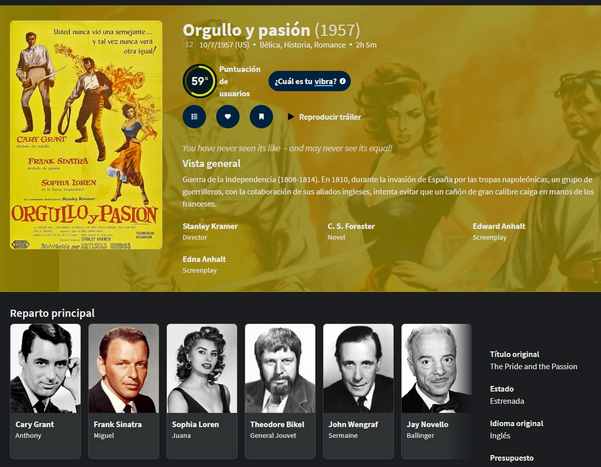
Task: Open novelist C. S. Forester's profile
Action: [351, 226]
